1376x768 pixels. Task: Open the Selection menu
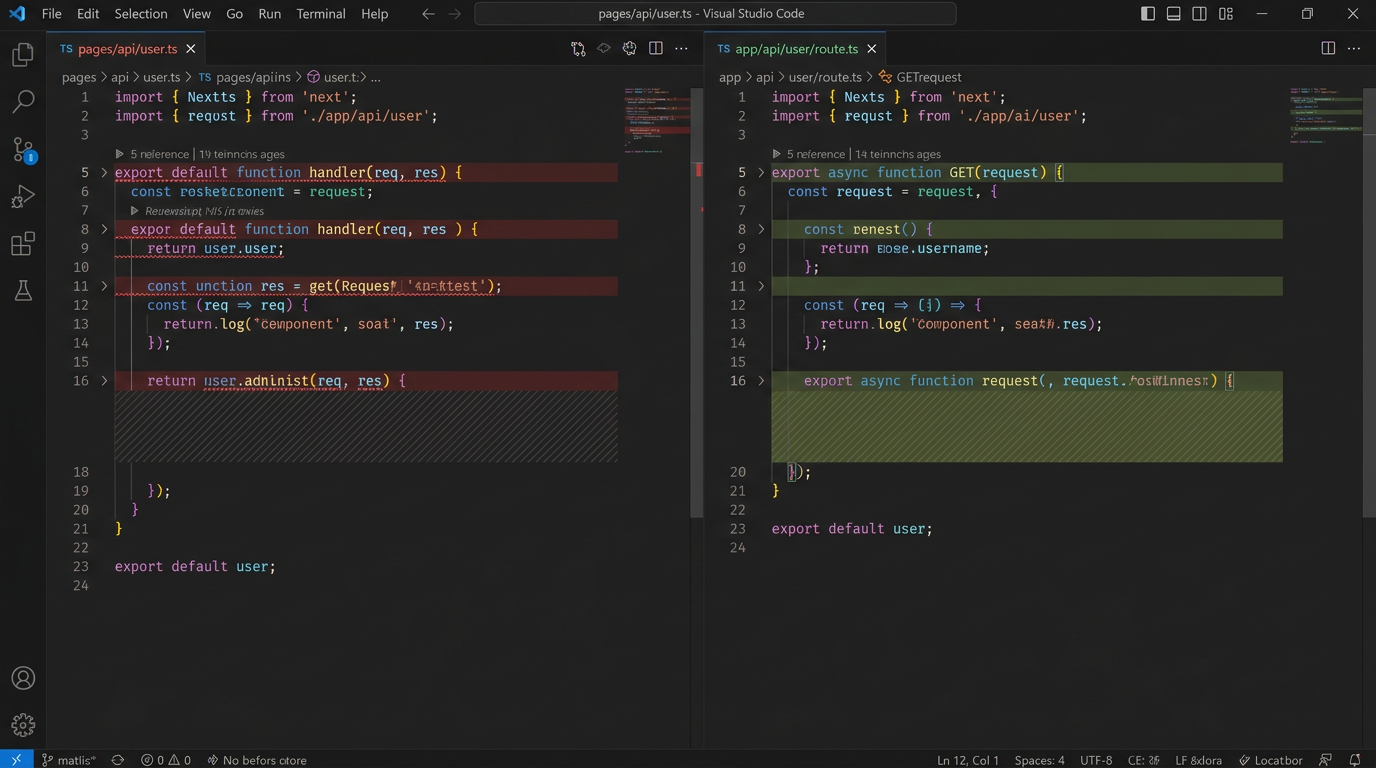[141, 14]
